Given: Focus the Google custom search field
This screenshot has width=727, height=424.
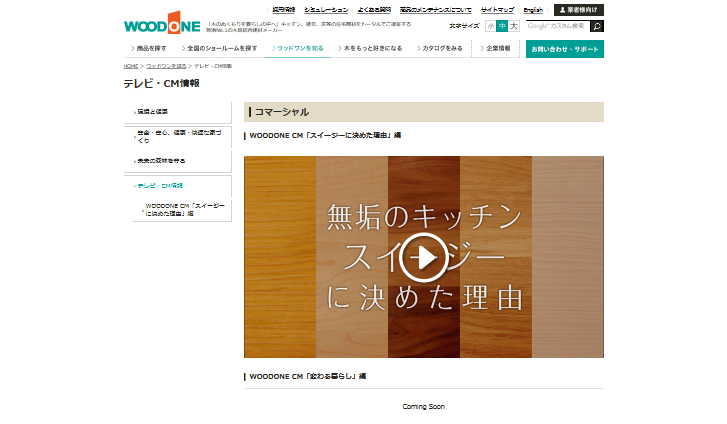Looking at the screenshot, I should (558, 26).
